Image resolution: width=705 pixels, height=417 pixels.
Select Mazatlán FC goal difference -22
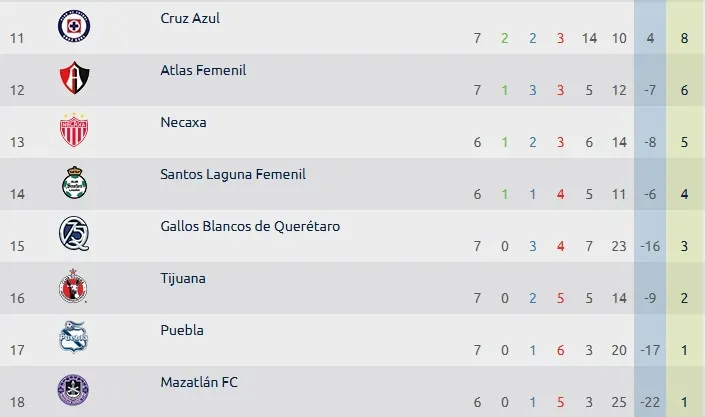coord(650,402)
